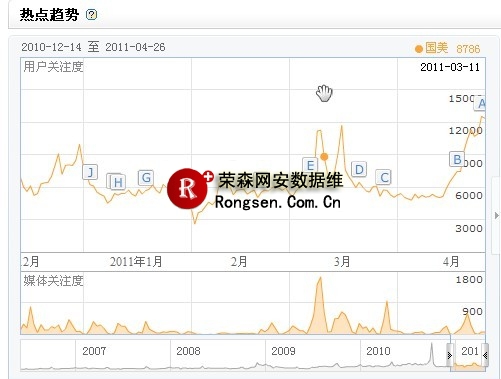Click the 国美 keyword legend label
This screenshot has height=379, width=501.
tap(436, 48)
